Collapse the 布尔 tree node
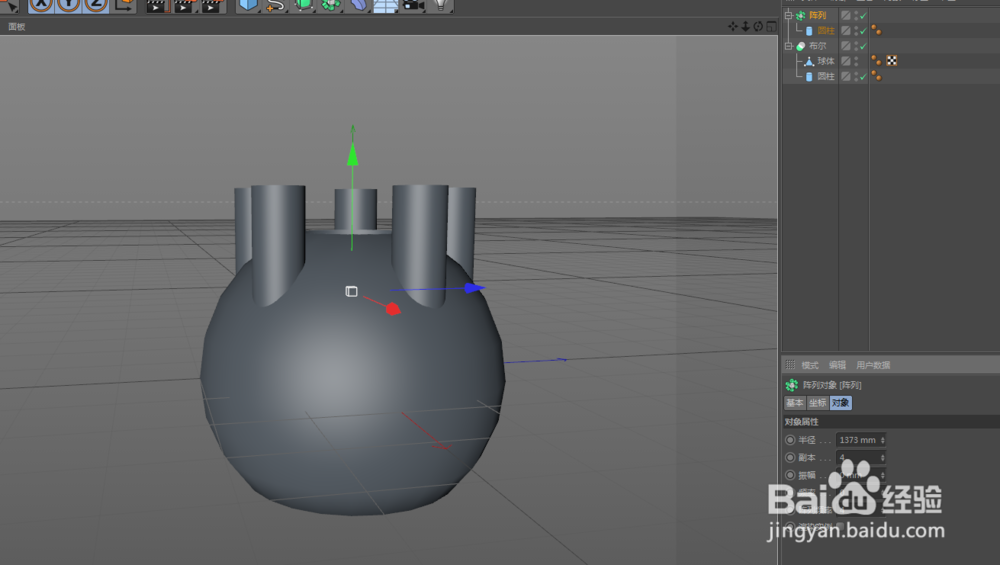This screenshot has height=565, width=1000. (789, 46)
